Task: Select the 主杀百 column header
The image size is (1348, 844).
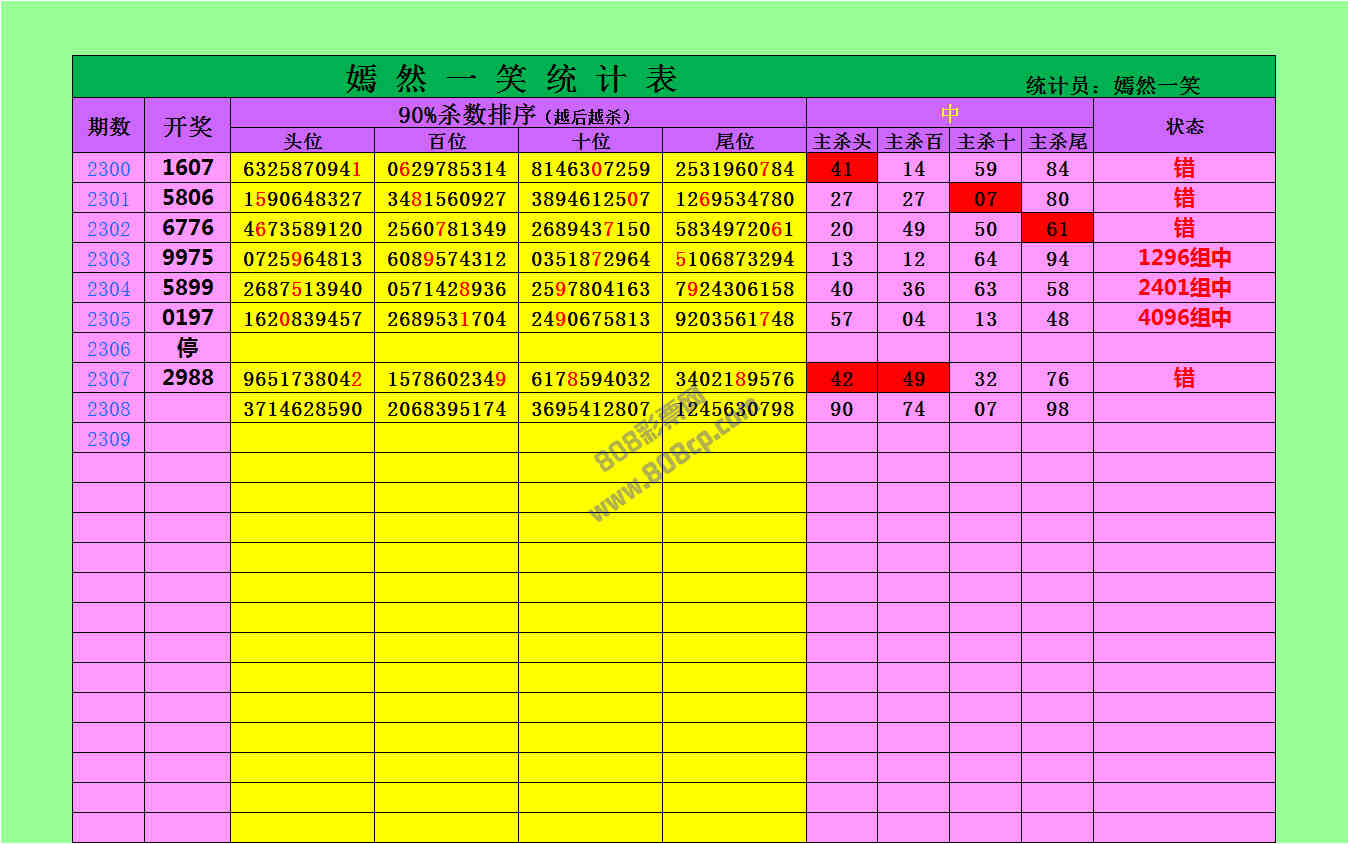Action: click(x=914, y=142)
